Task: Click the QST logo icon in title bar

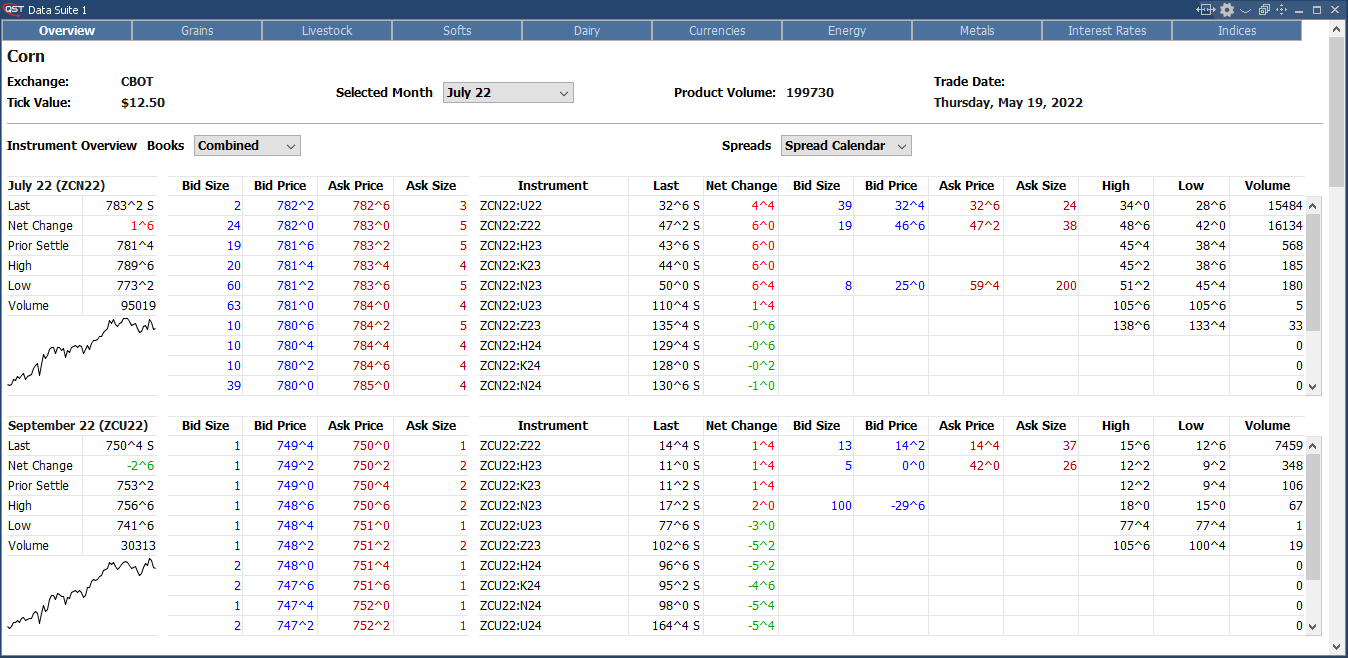Action: 14,9
